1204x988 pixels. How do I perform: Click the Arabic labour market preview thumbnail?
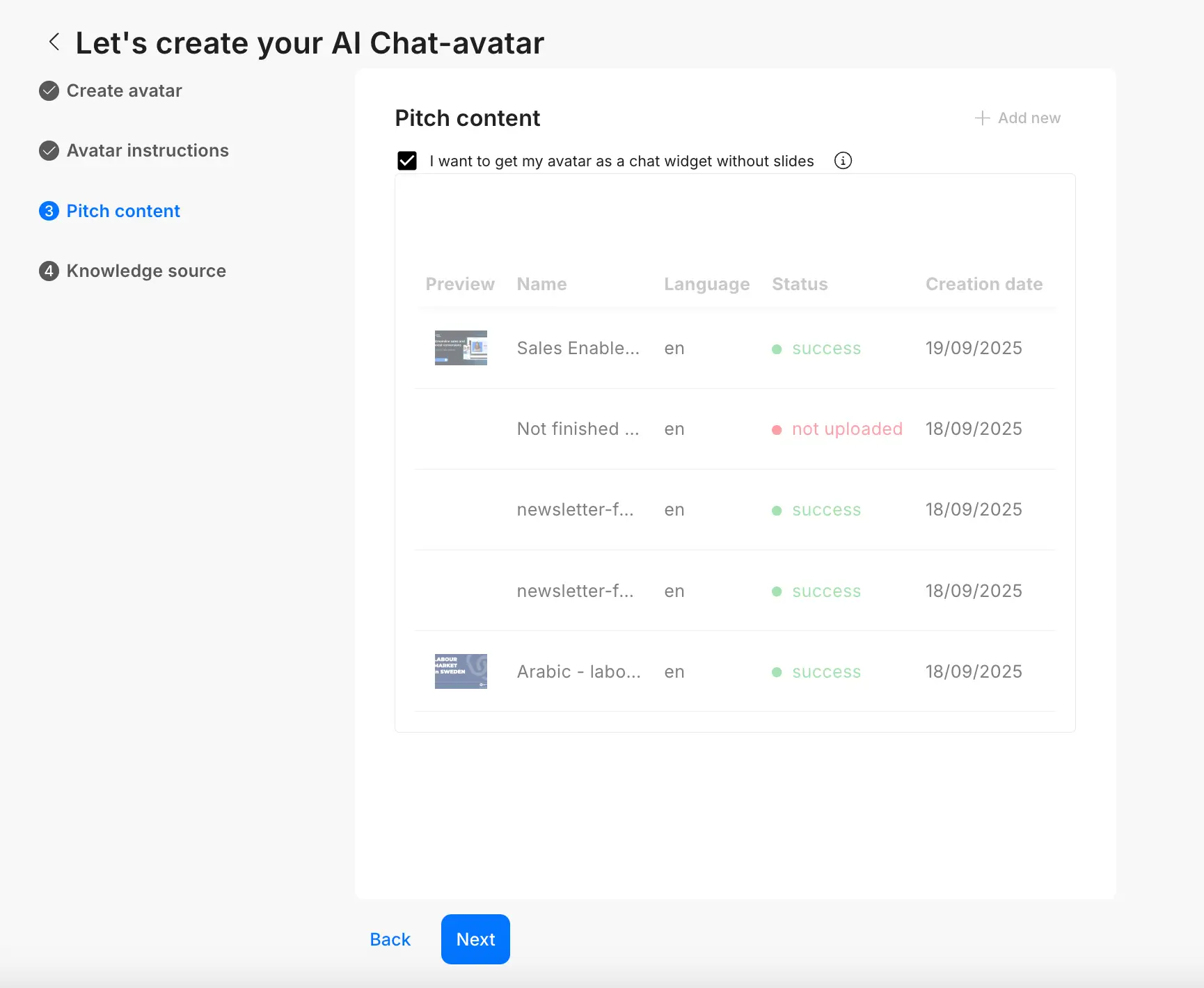461,671
